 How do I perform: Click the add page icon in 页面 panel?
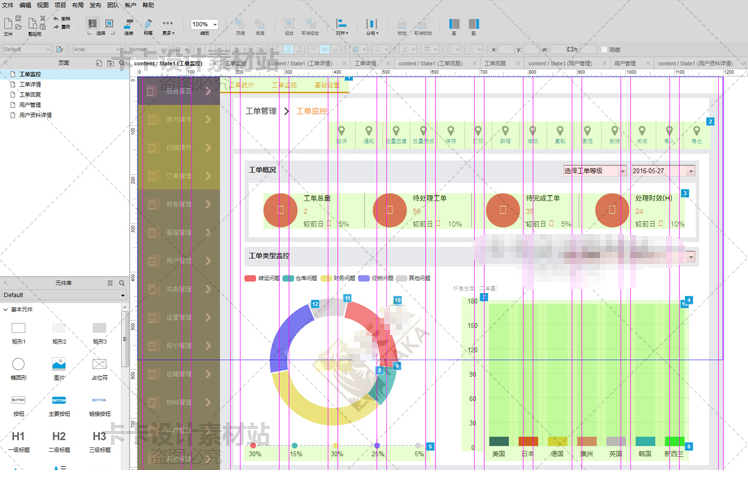[x=99, y=63]
